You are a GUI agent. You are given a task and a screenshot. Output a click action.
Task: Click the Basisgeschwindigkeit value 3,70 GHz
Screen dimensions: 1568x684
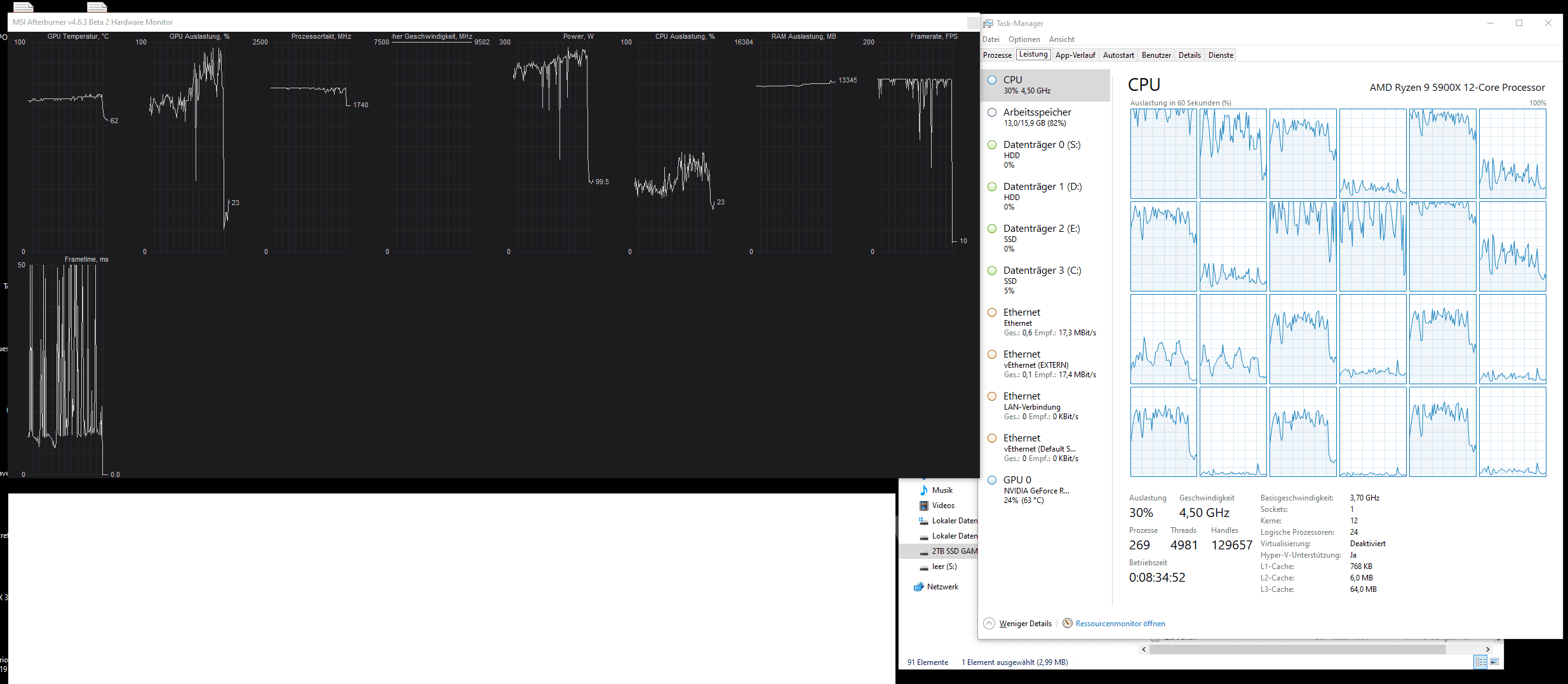pos(1364,498)
